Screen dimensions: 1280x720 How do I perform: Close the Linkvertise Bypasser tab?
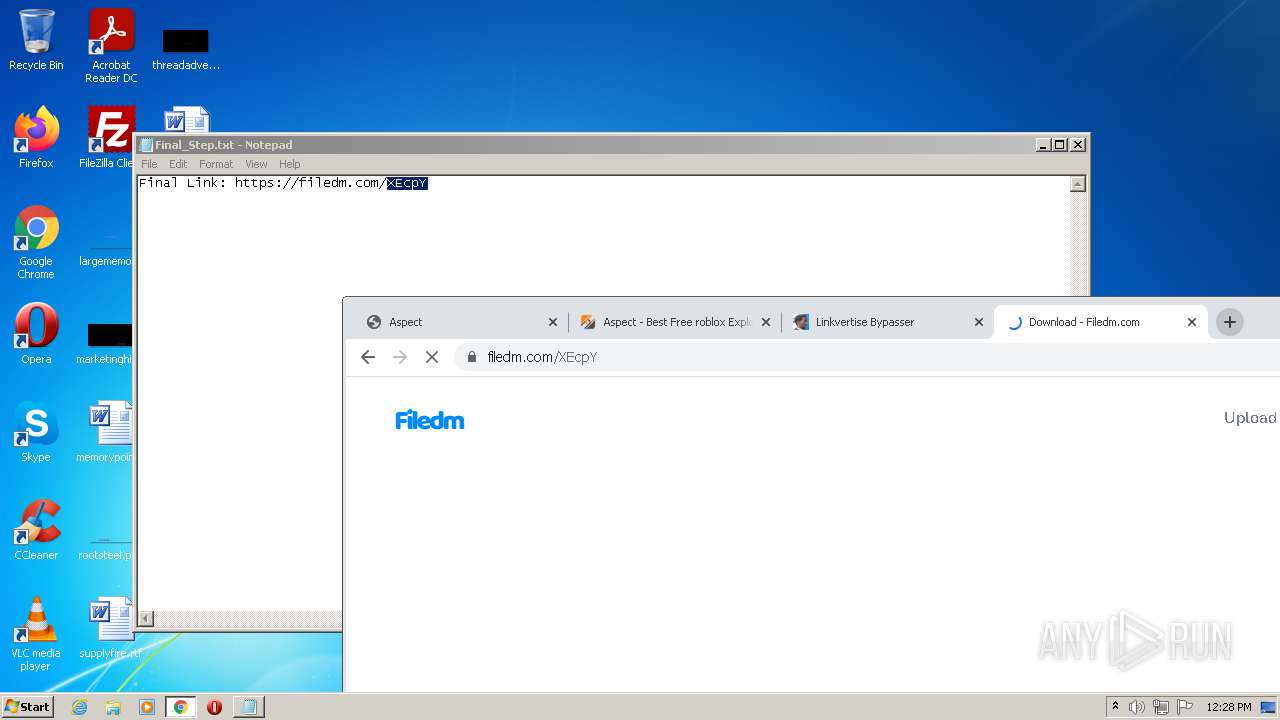coord(979,322)
